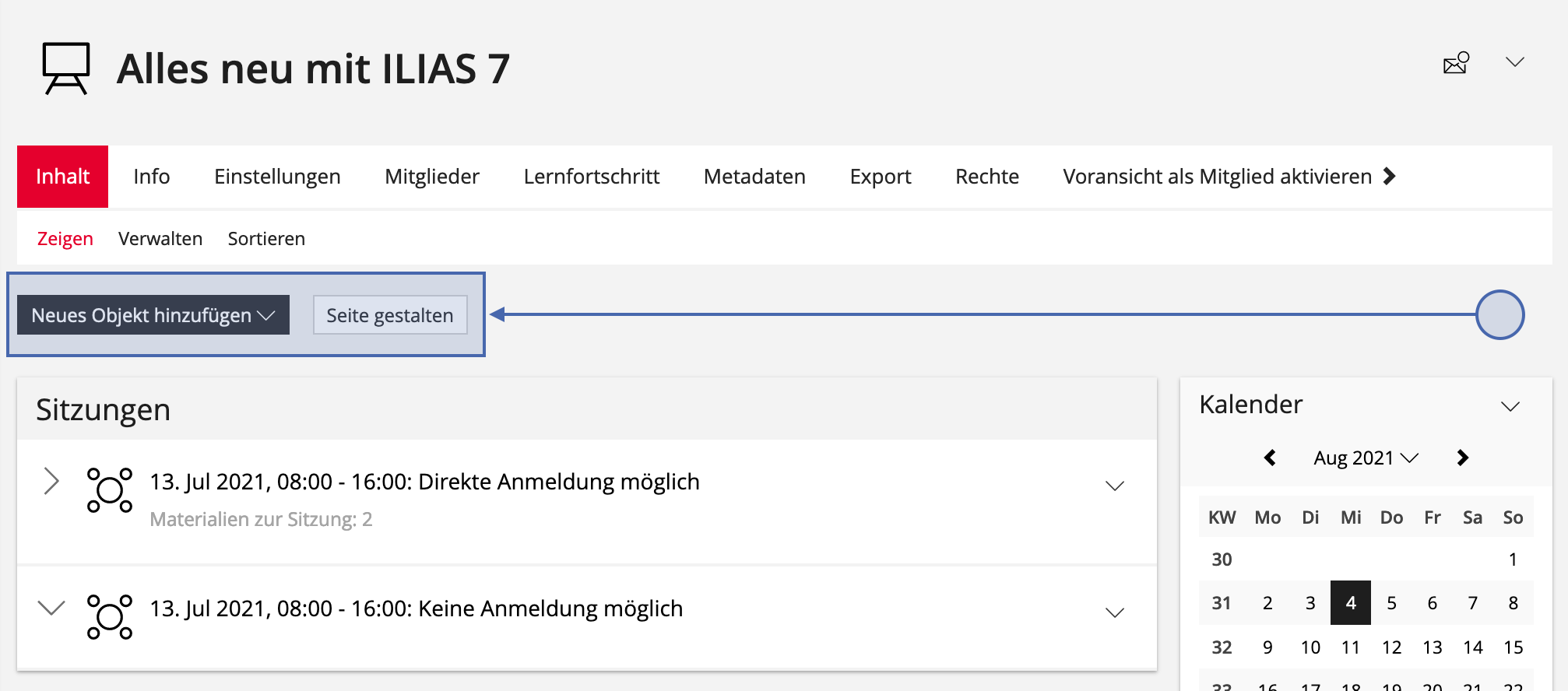The height and width of the screenshot is (691, 1568).
Task: Open the course actions dropdown at top right
Action: pyautogui.click(x=1514, y=62)
